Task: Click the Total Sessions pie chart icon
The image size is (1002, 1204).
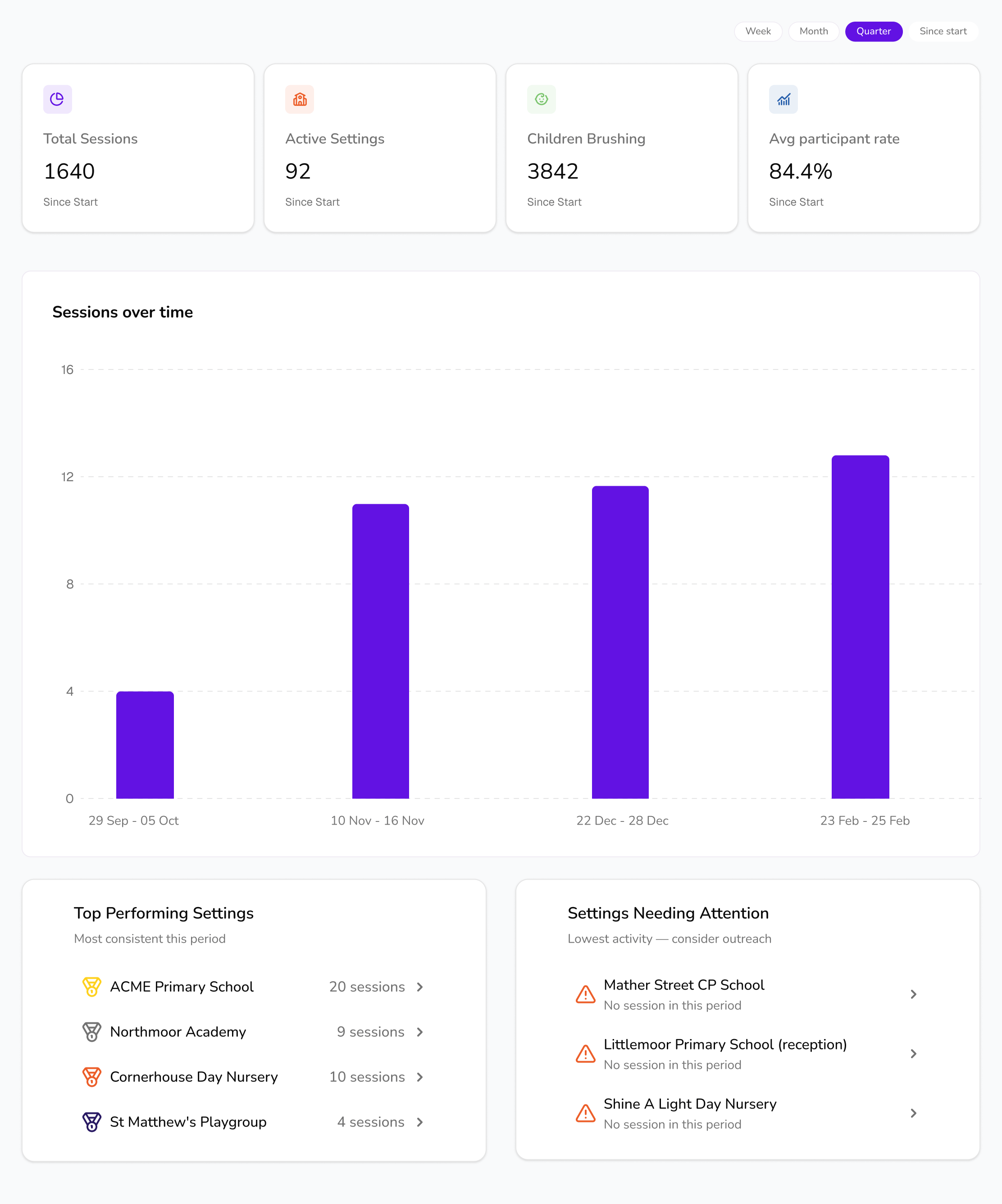Action: coord(57,99)
